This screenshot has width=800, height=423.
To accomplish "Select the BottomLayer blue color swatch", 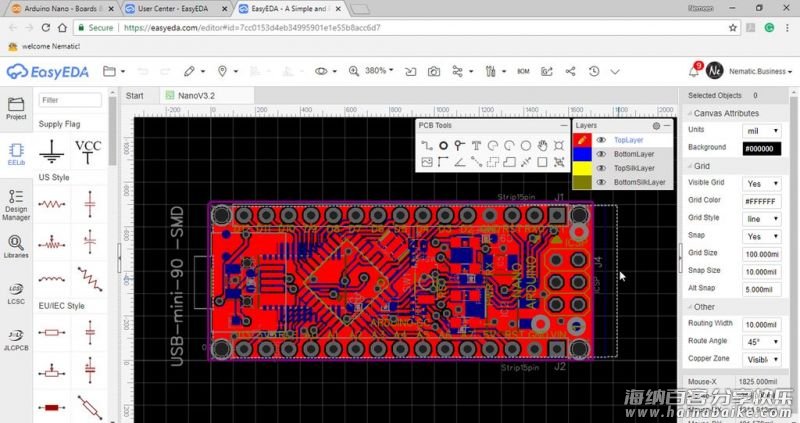I will click(582, 154).
